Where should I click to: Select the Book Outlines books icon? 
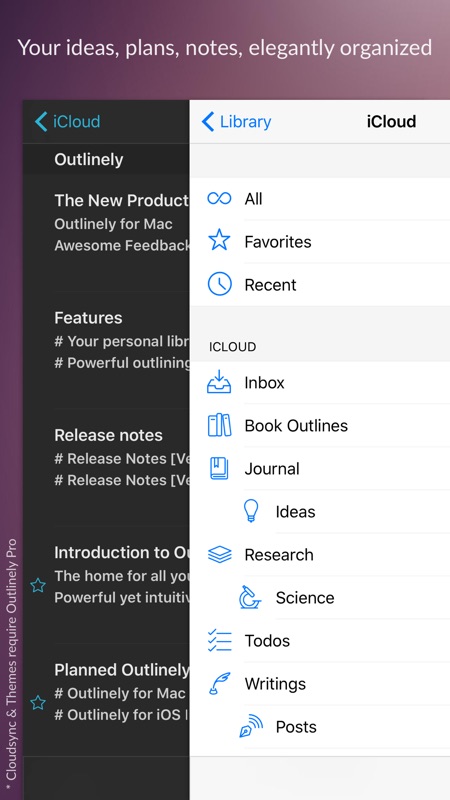(x=219, y=425)
